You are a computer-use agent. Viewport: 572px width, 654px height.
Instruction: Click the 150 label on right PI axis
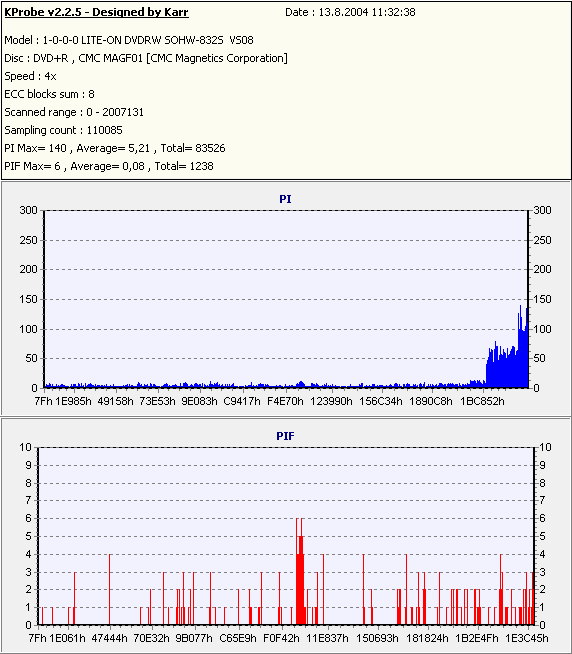[542, 299]
